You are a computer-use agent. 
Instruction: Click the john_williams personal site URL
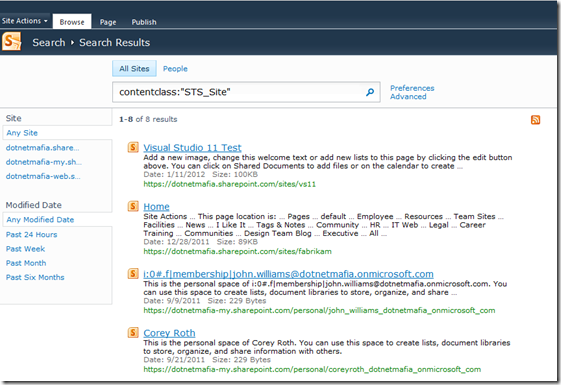(x=319, y=311)
